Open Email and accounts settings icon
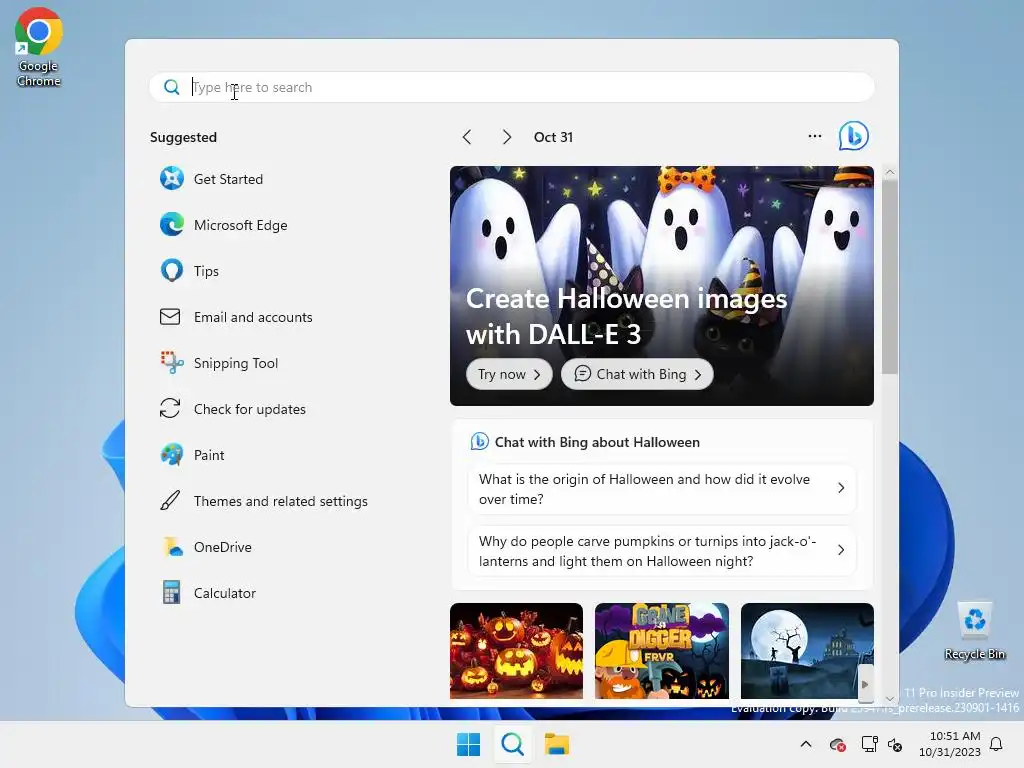The width and height of the screenshot is (1024, 768). coord(170,317)
